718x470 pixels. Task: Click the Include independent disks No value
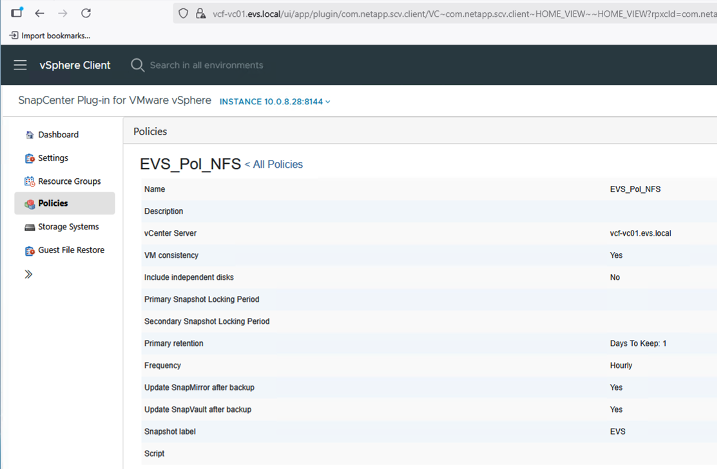tap(615, 277)
